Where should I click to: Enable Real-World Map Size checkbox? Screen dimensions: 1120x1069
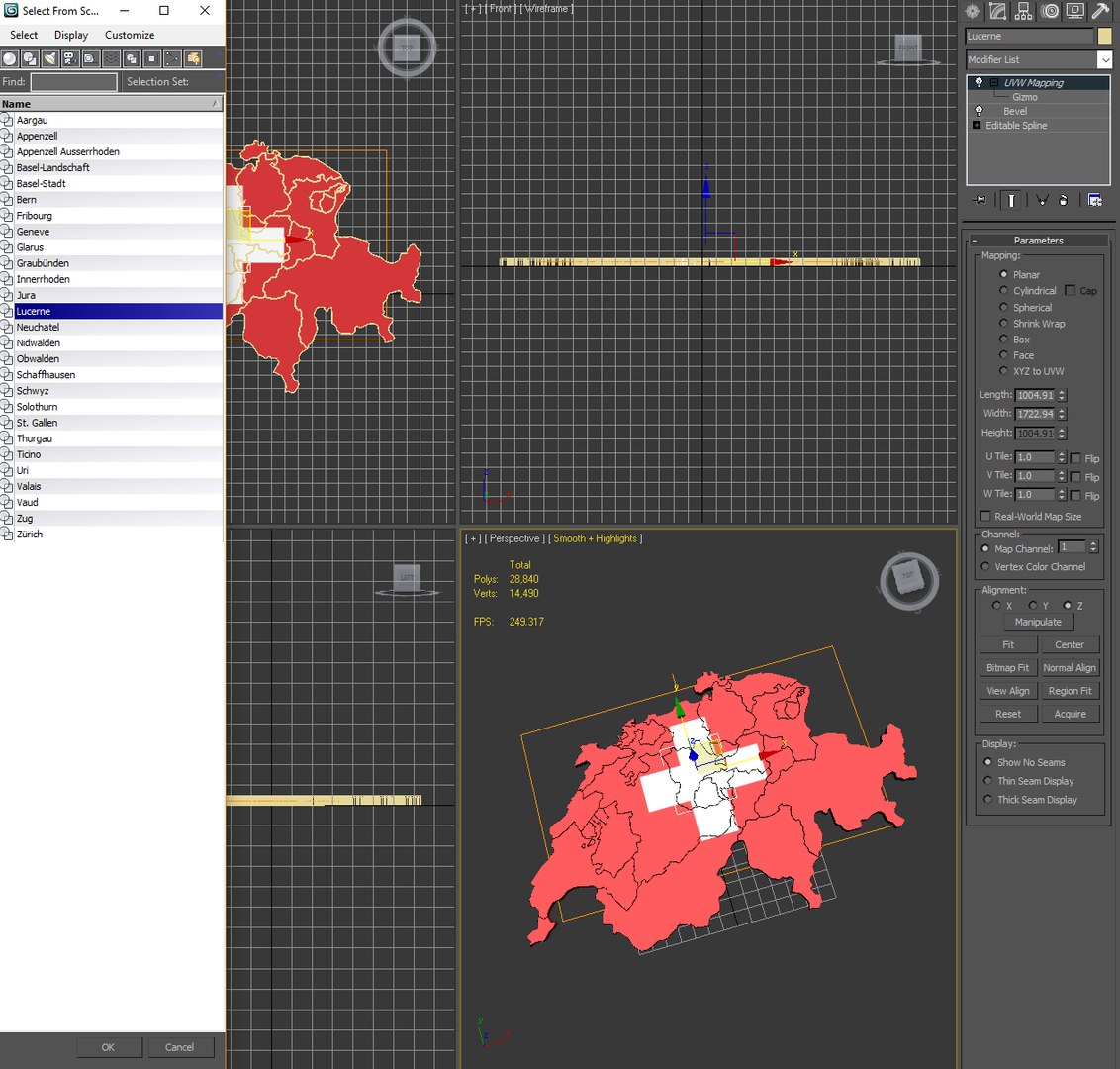985,516
